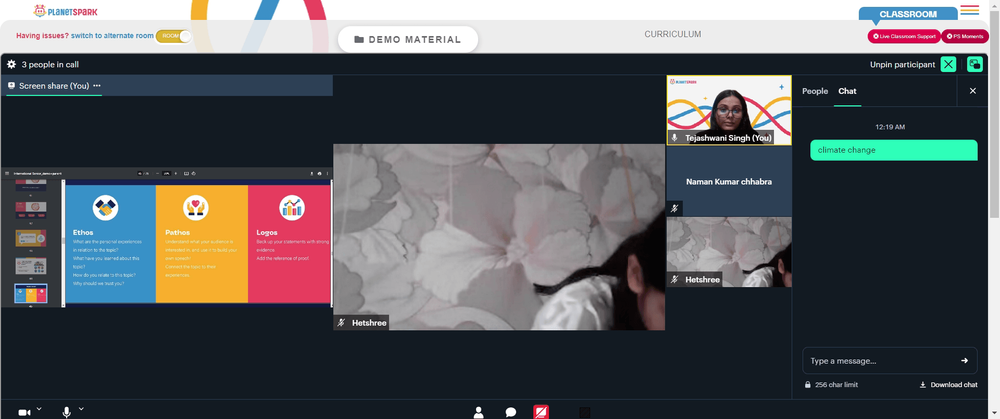Expand camera options chevron

[x=39, y=408]
